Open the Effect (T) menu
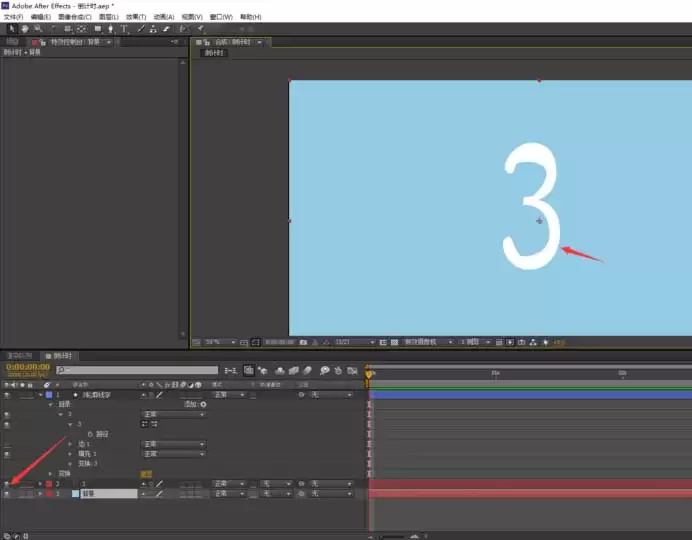692x540 pixels. pyautogui.click(x=136, y=17)
